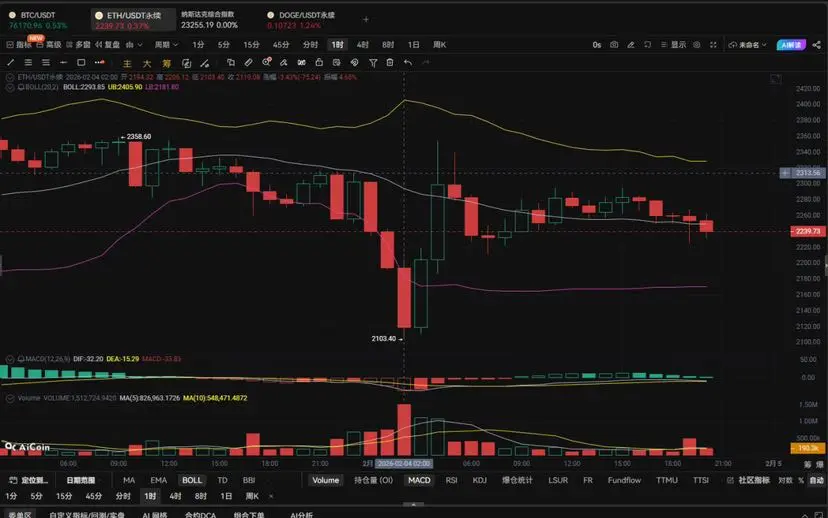Open the chart type dropdown arrow
The height and width of the screenshot is (518, 828).
pyautogui.click(x=140, y=45)
